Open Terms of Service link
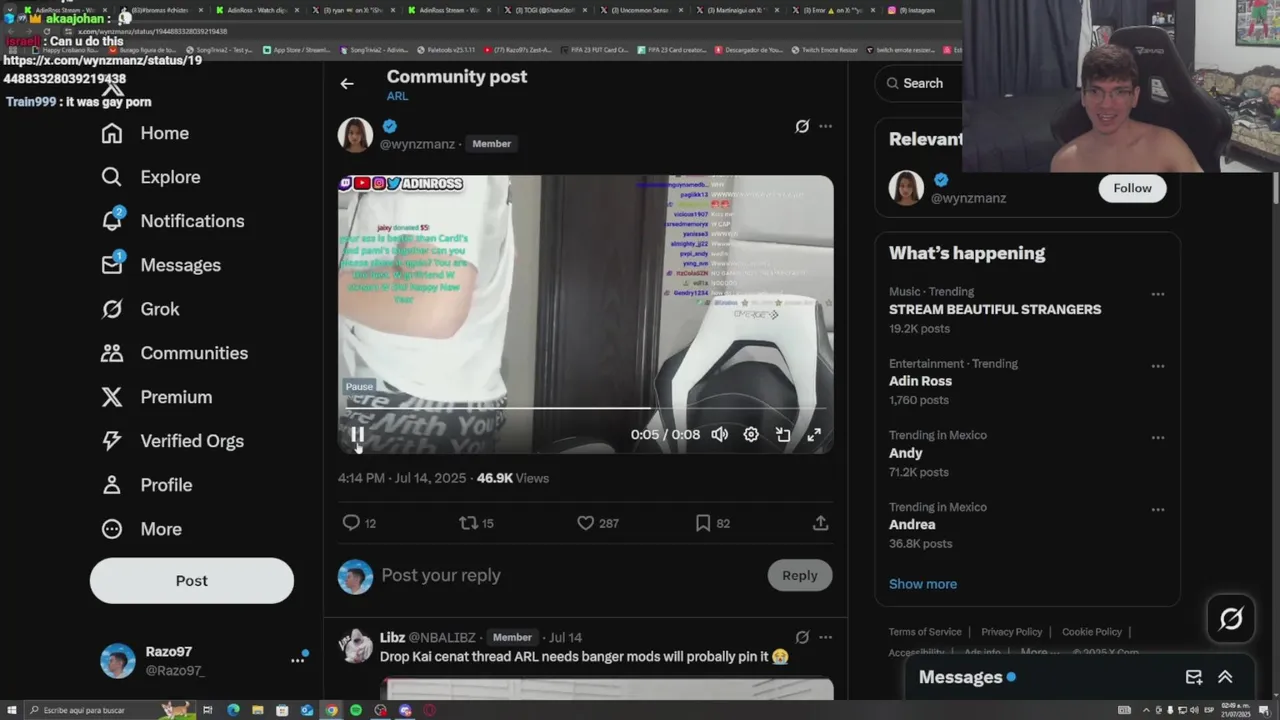1280x720 pixels. (925, 632)
